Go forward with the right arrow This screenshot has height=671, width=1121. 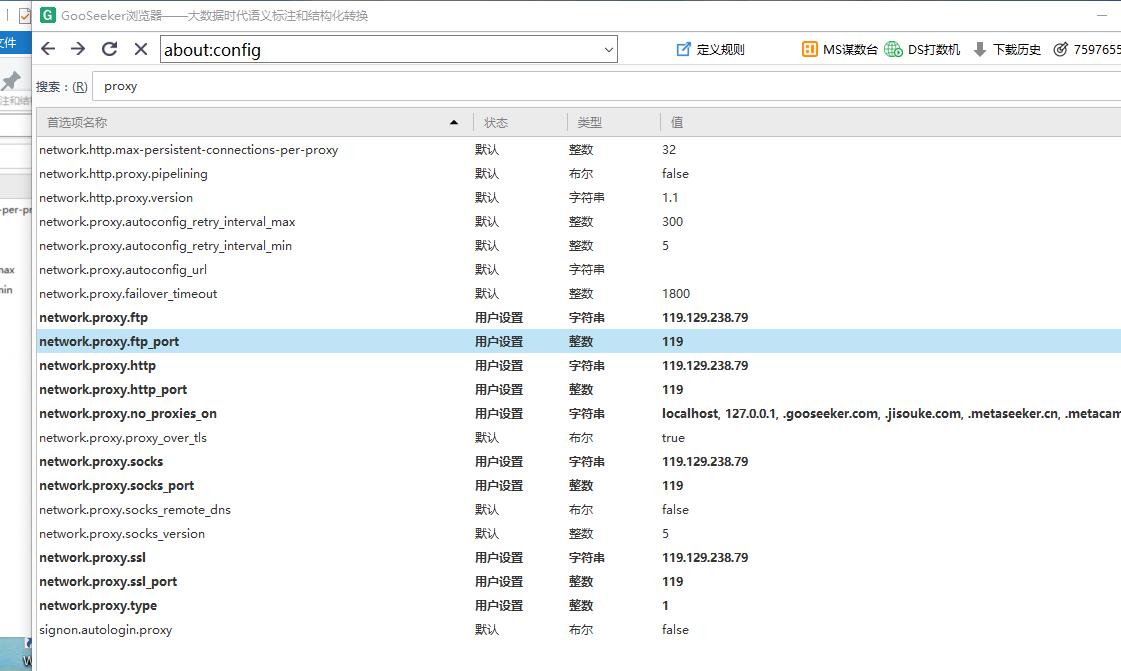[x=78, y=49]
